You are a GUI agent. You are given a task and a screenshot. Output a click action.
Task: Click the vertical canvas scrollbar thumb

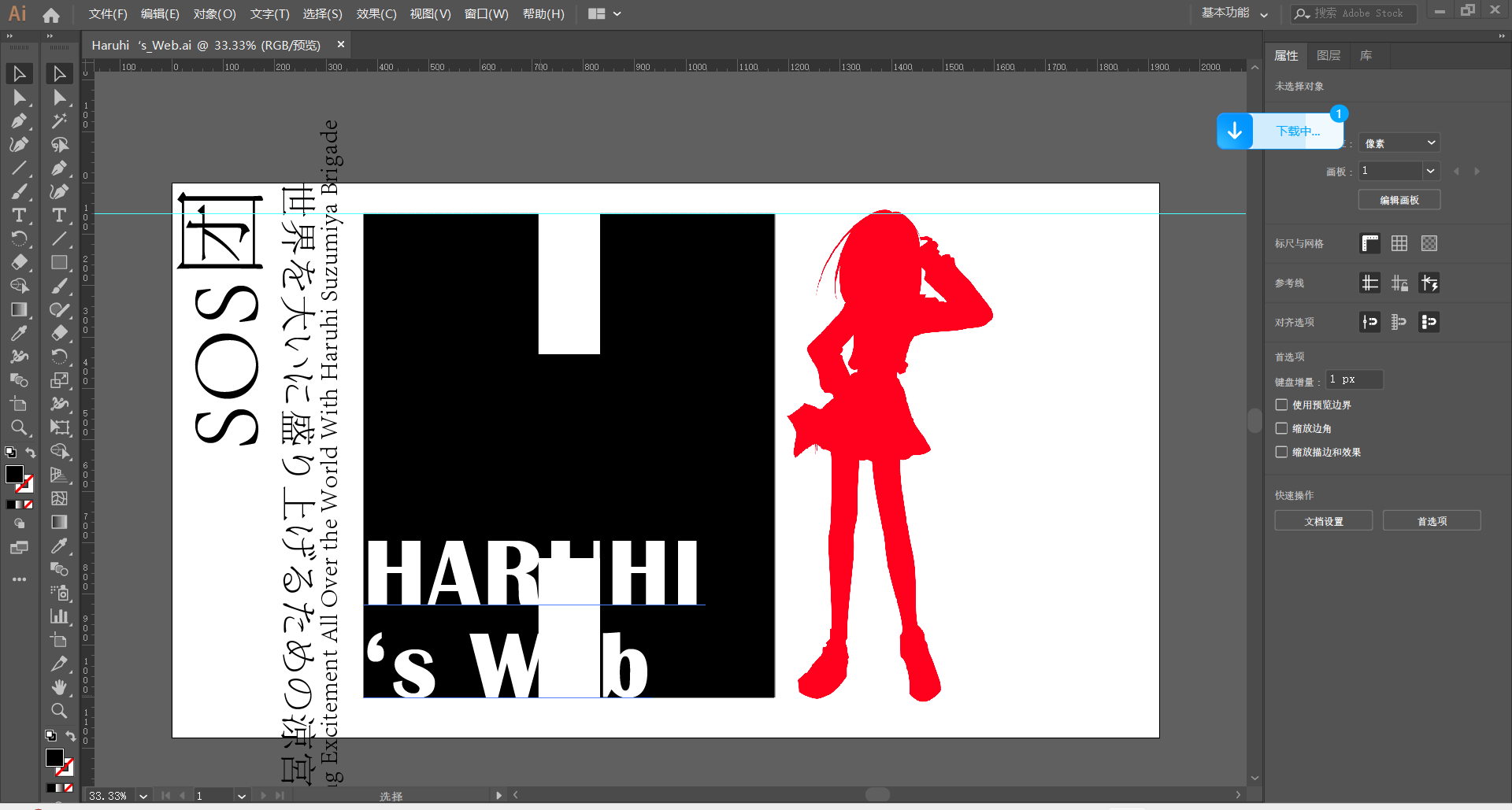pos(1254,420)
